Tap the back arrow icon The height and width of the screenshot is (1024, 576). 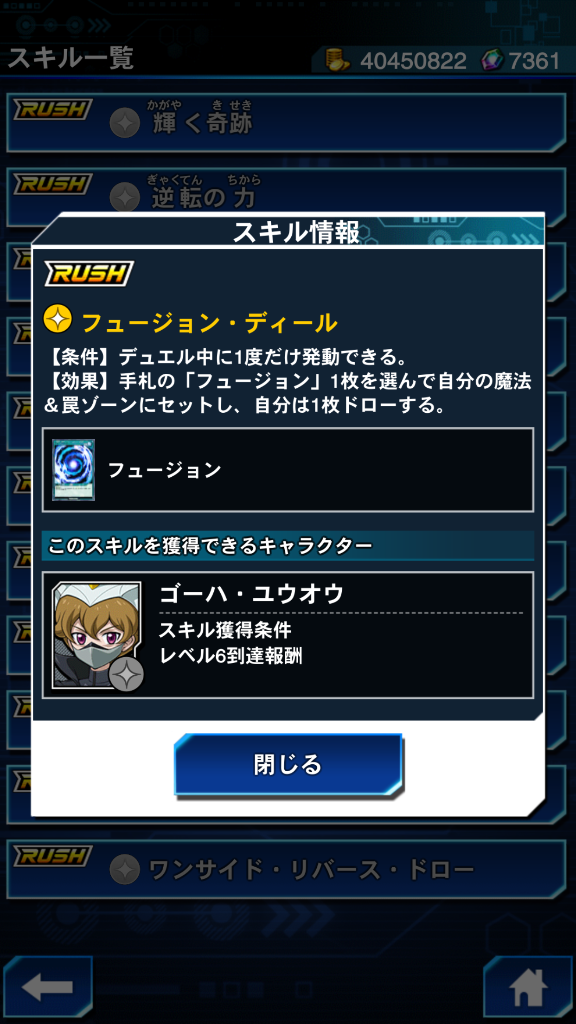click(x=47, y=989)
